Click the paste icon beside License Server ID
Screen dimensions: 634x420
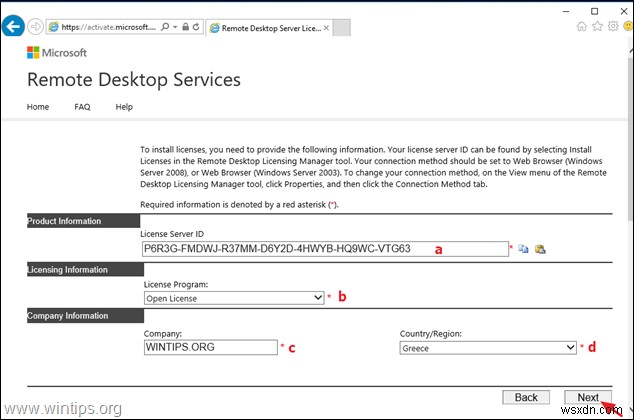click(540, 249)
